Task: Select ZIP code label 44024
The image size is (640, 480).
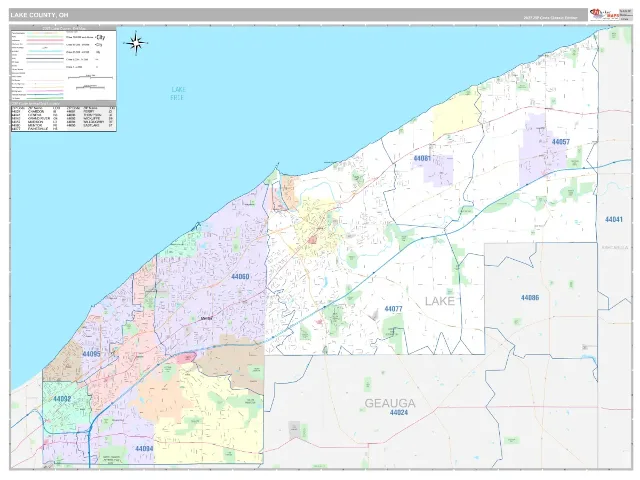Action: 399,413
